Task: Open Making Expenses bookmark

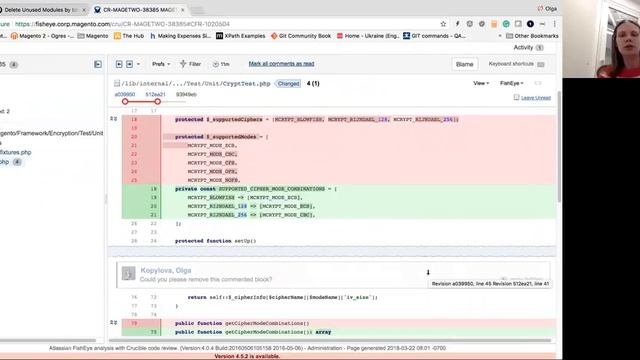Action: point(180,36)
